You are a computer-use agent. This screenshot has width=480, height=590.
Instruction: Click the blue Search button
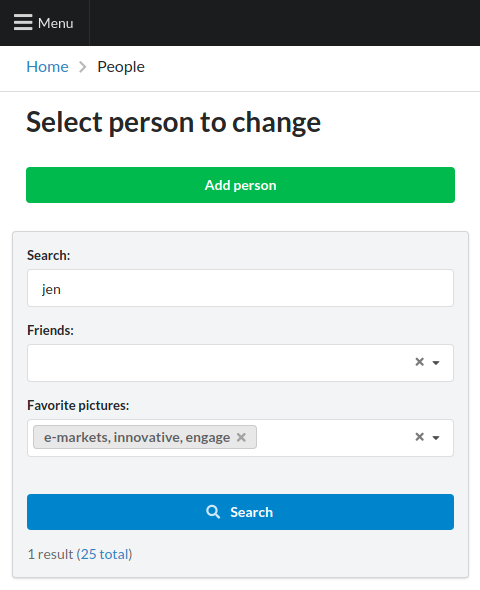tap(240, 512)
